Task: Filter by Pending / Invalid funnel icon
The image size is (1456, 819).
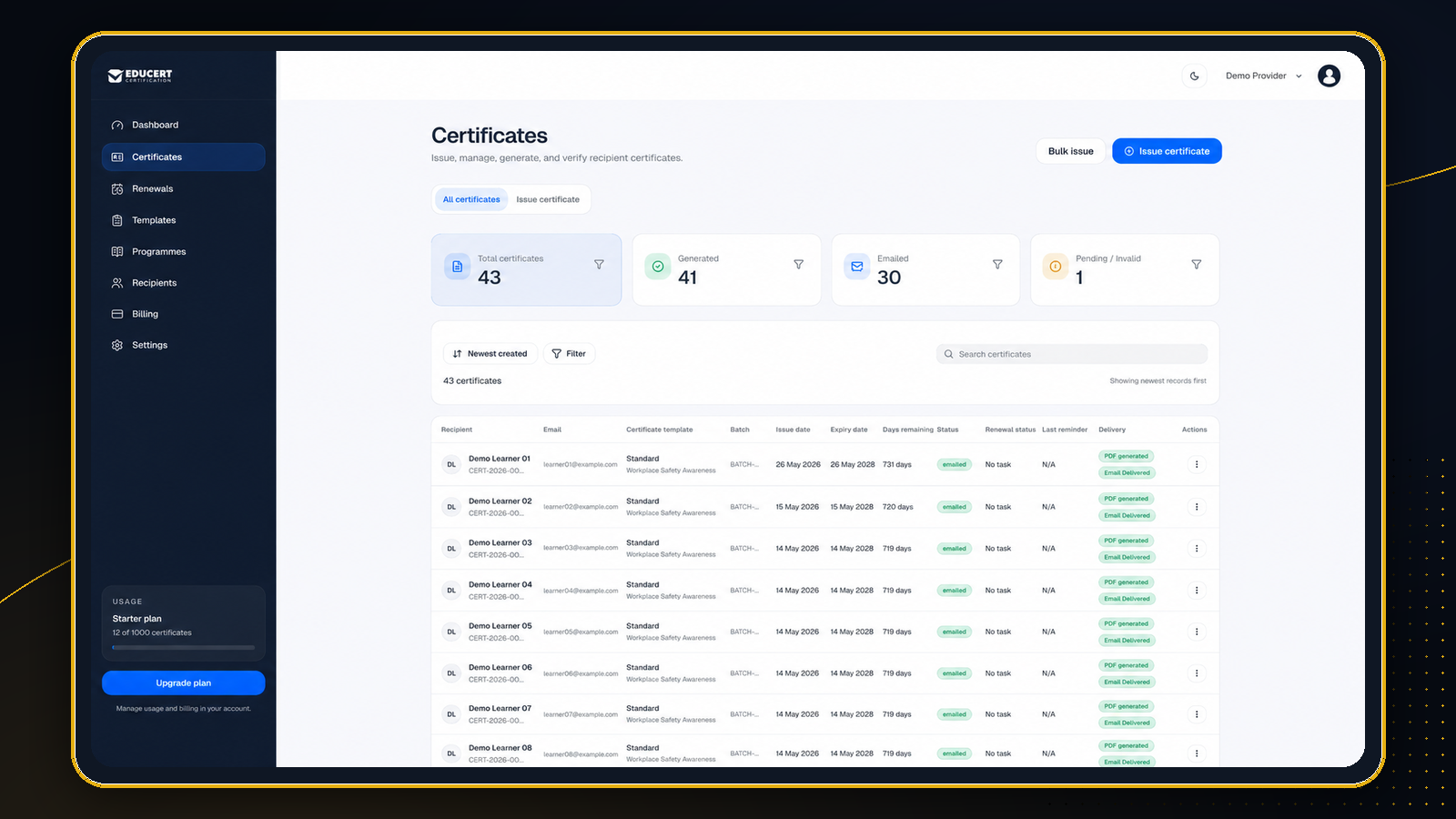Action: pos(1197,264)
